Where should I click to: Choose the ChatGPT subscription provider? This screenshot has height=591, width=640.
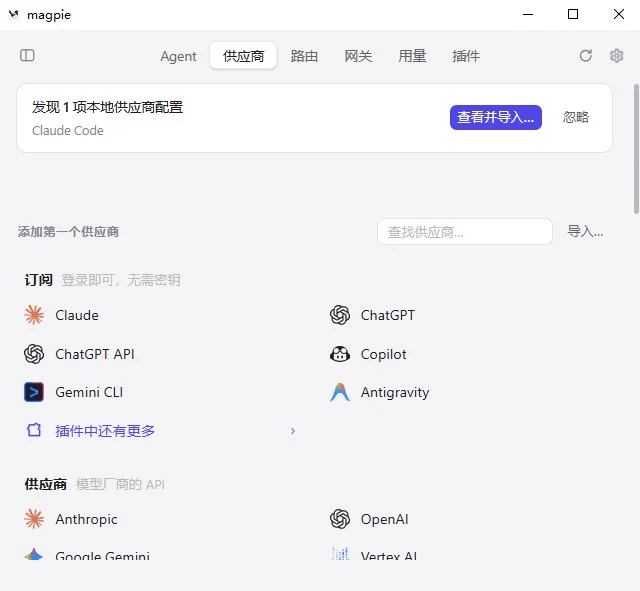click(387, 315)
